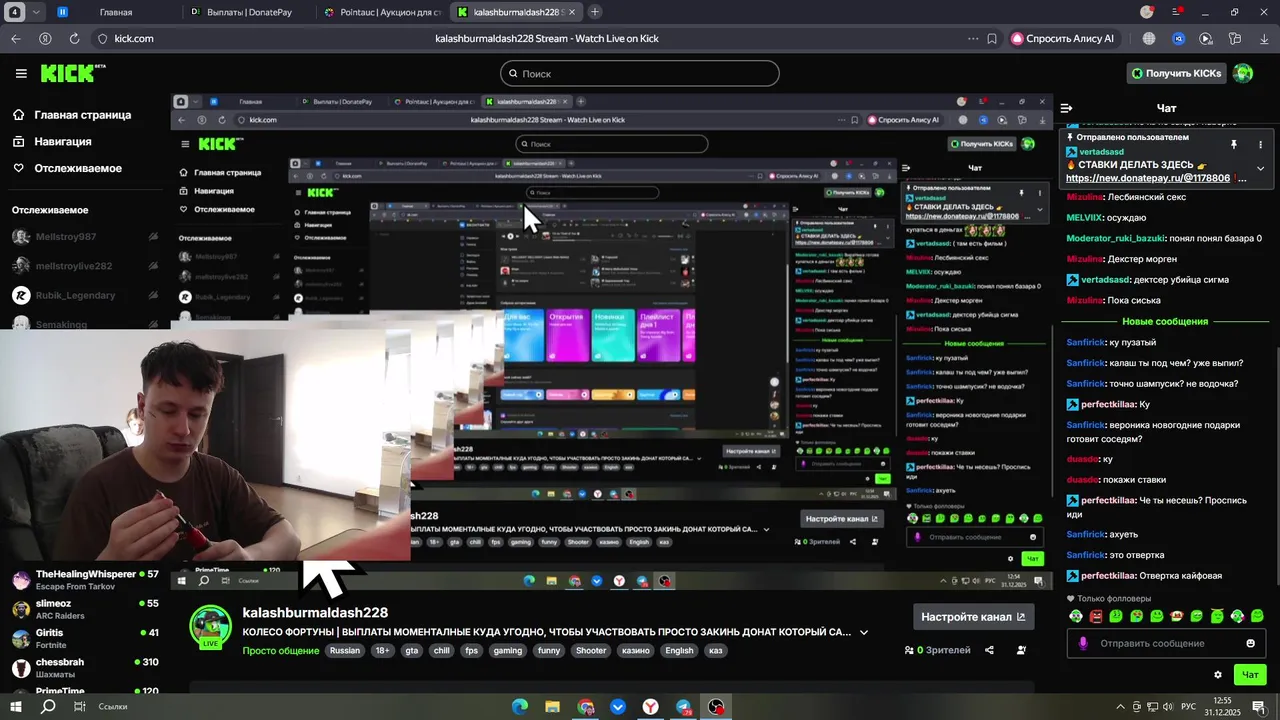The height and width of the screenshot is (720, 1280).
Task: Open the page three-dot options in address bar
Action: (973, 38)
